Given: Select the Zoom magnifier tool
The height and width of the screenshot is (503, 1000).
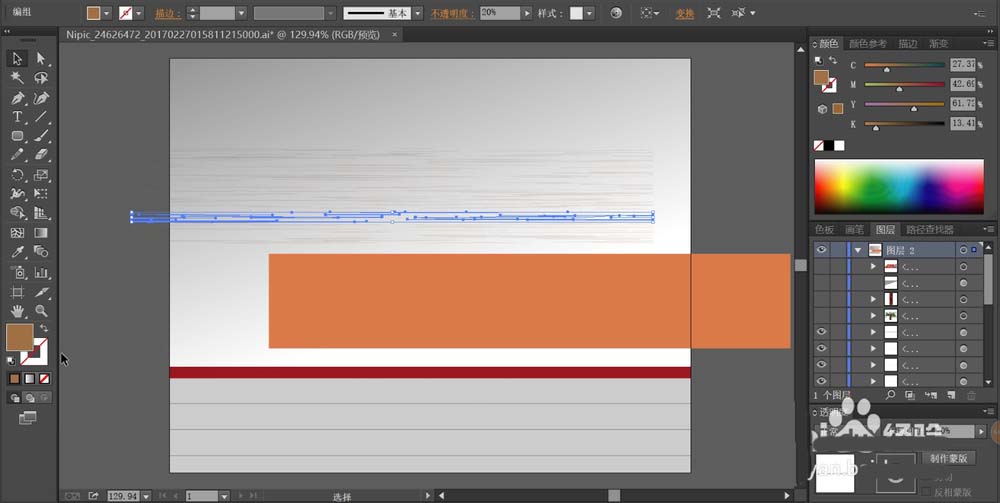Looking at the screenshot, I should tap(41, 312).
